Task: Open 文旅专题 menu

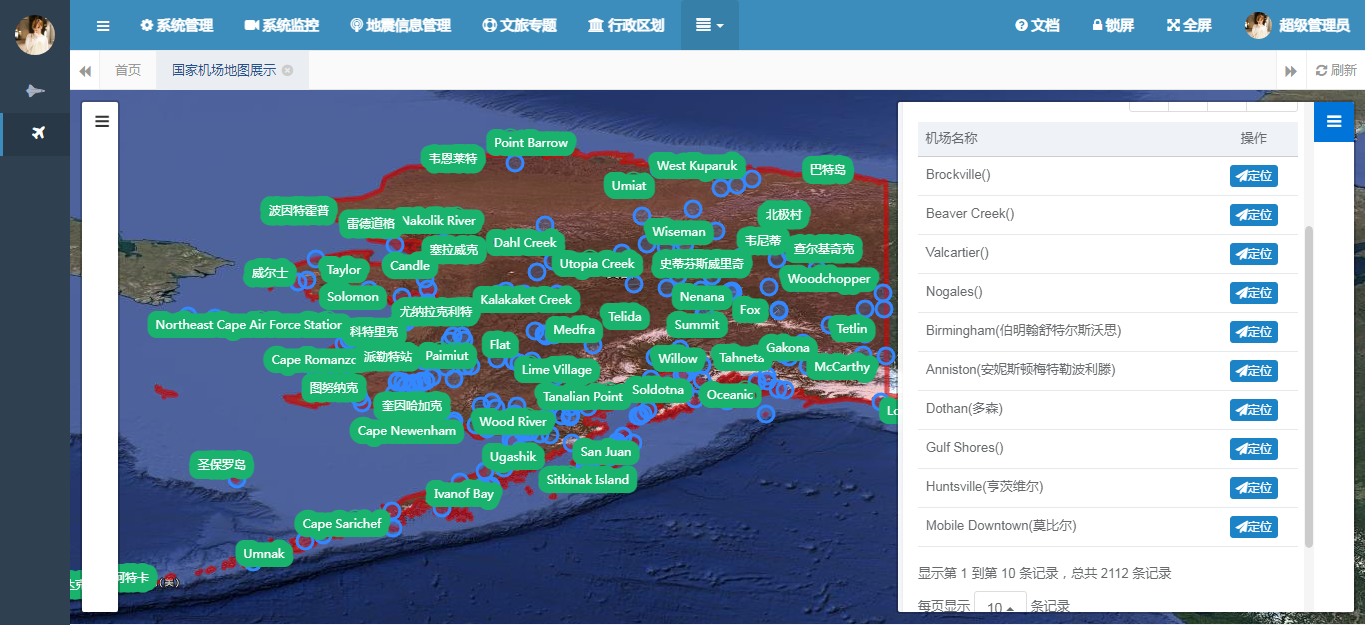Action: tap(519, 25)
